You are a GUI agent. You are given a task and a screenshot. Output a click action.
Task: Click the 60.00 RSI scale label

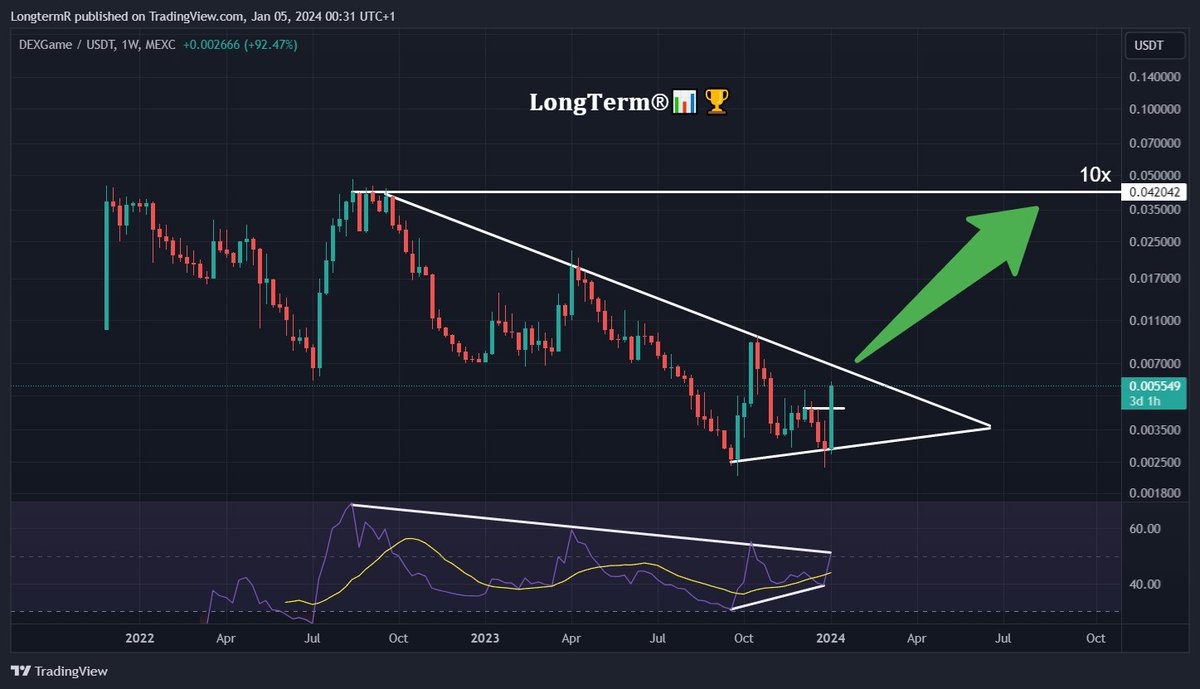click(x=1145, y=529)
